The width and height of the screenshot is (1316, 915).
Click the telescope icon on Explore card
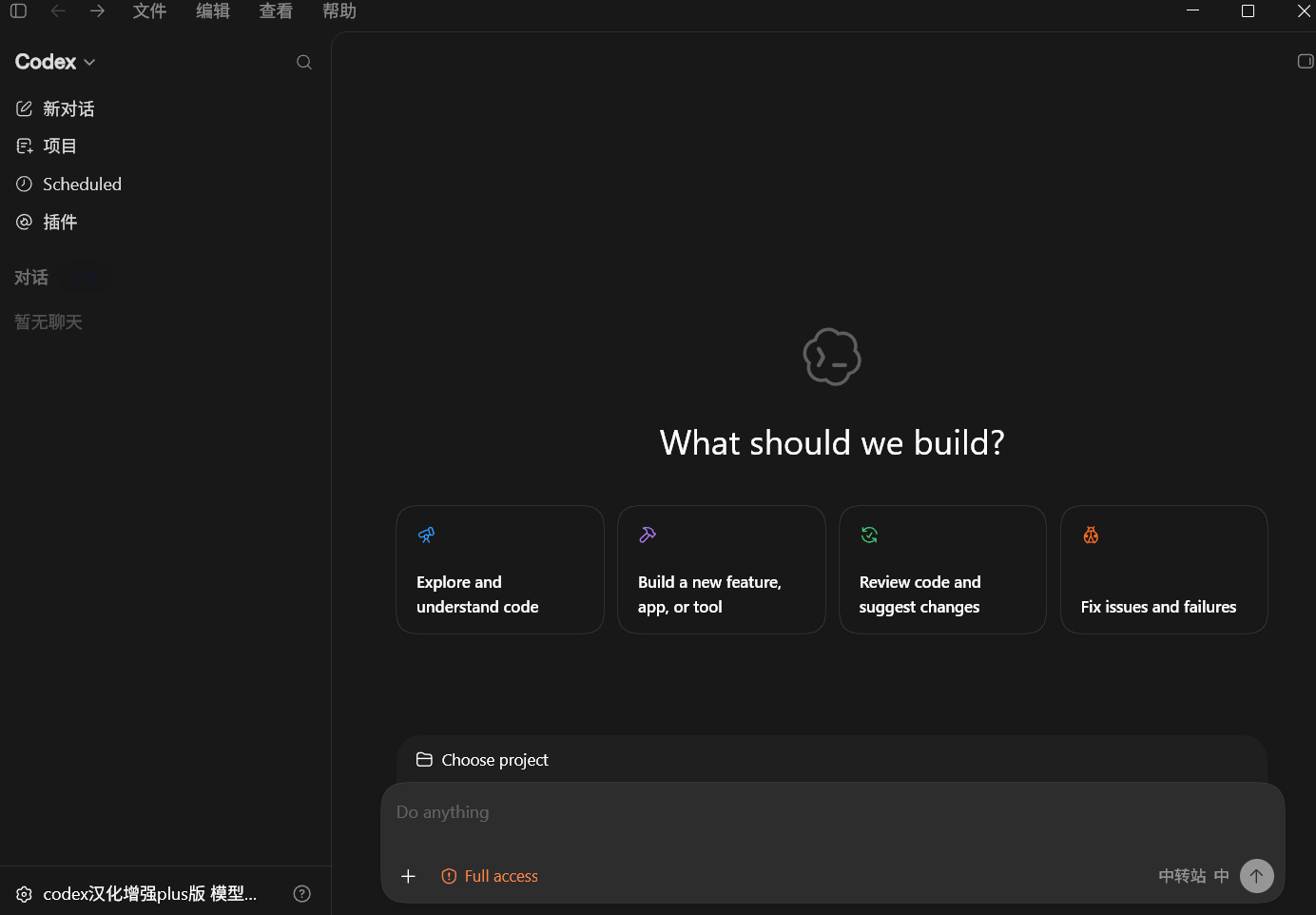point(426,535)
